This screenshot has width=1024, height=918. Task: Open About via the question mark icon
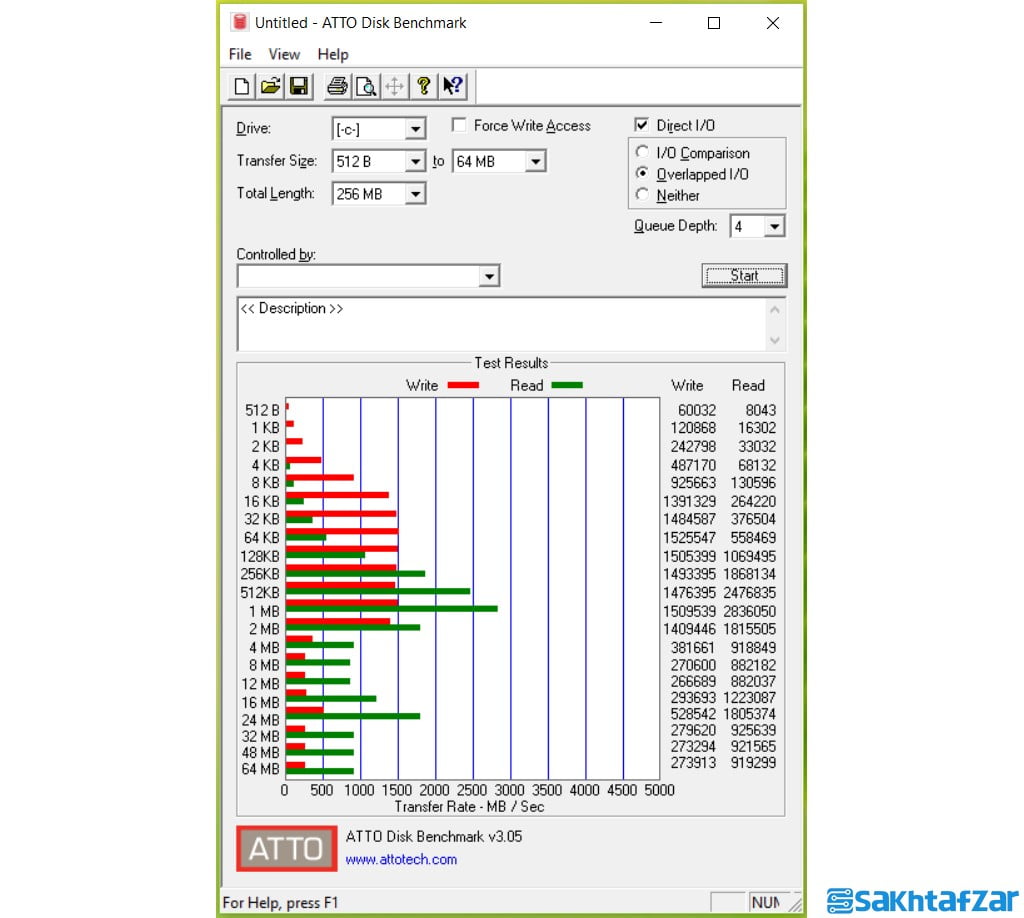[x=423, y=86]
